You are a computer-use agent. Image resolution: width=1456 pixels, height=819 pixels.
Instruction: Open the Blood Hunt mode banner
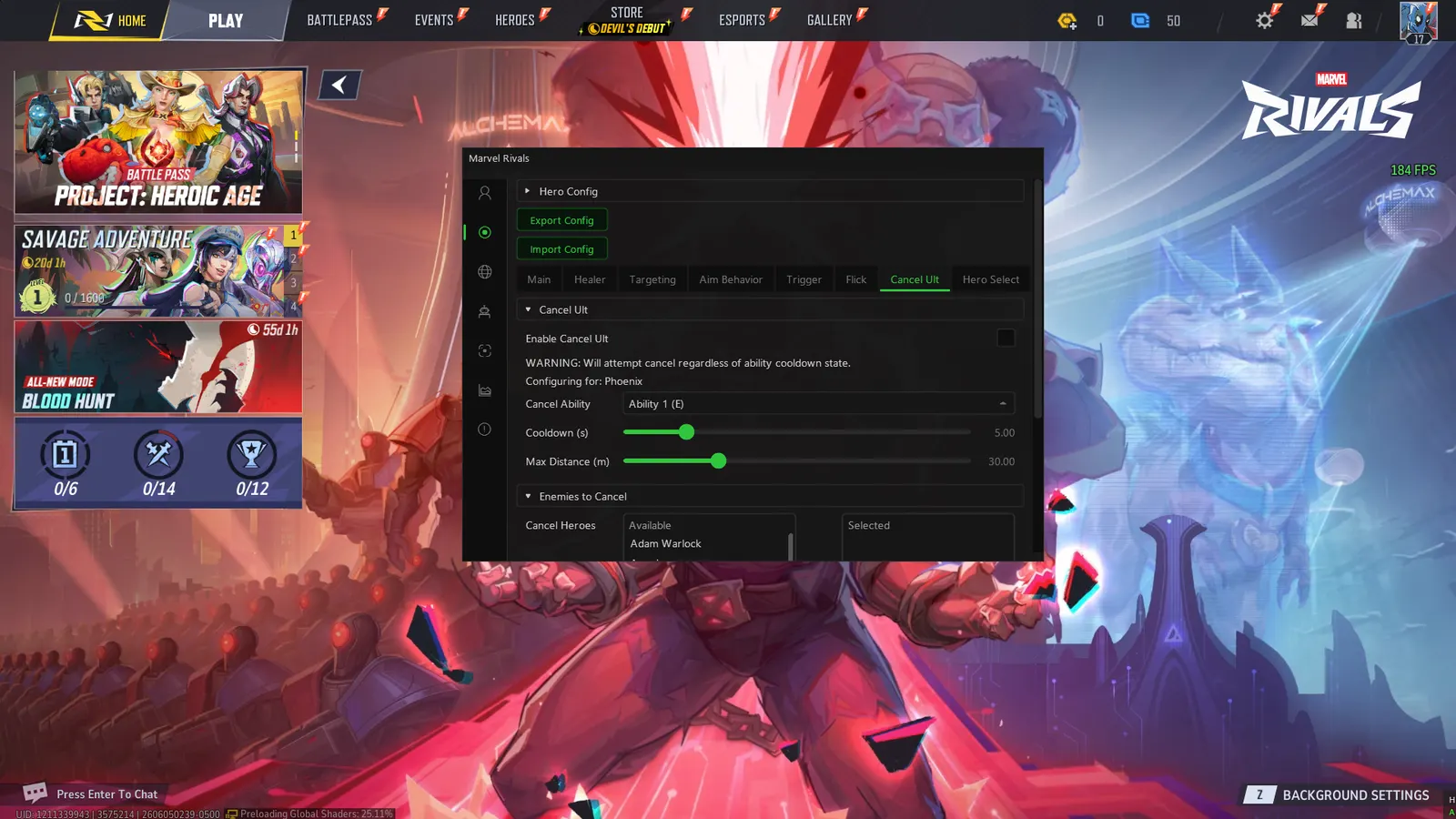[158, 367]
